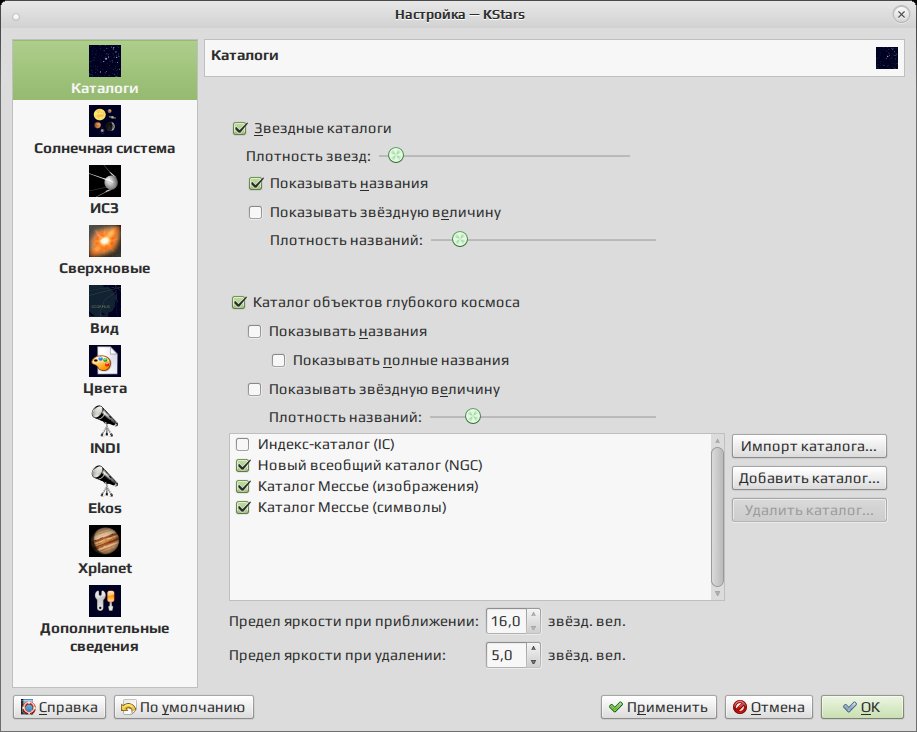
Task: Open Дополнительные сведения tools icon
Action: point(105,601)
